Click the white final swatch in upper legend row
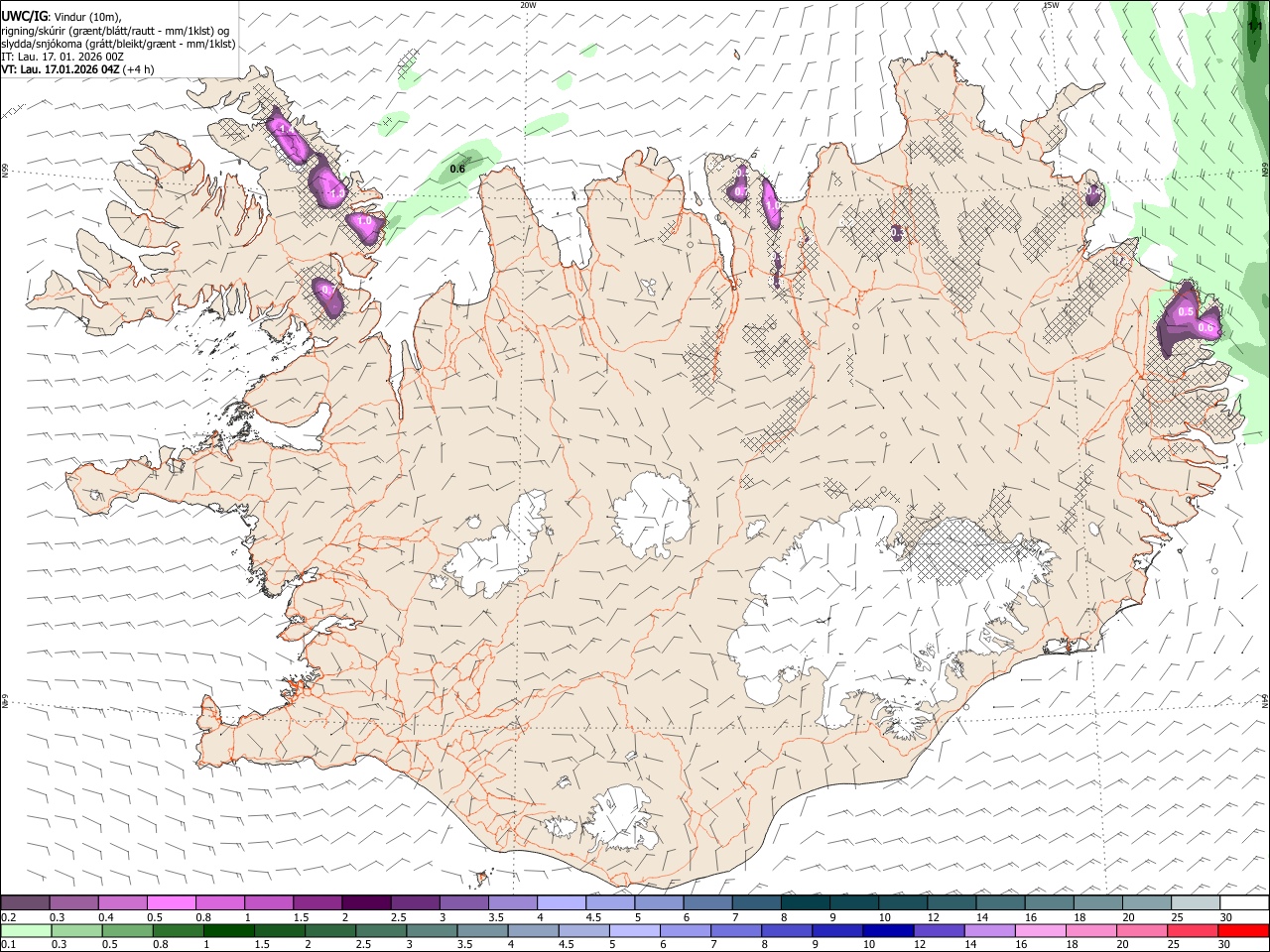 point(1244,902)
